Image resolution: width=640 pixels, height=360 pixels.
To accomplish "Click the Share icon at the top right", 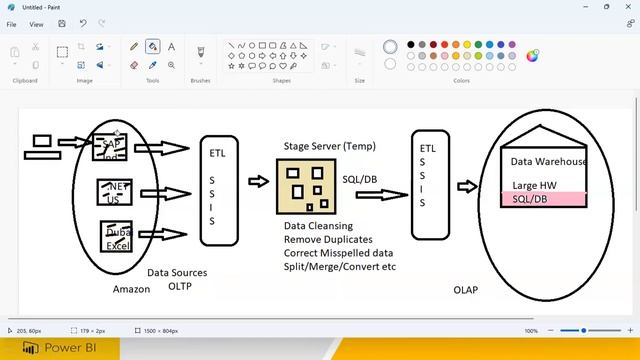I will [630, 24].
